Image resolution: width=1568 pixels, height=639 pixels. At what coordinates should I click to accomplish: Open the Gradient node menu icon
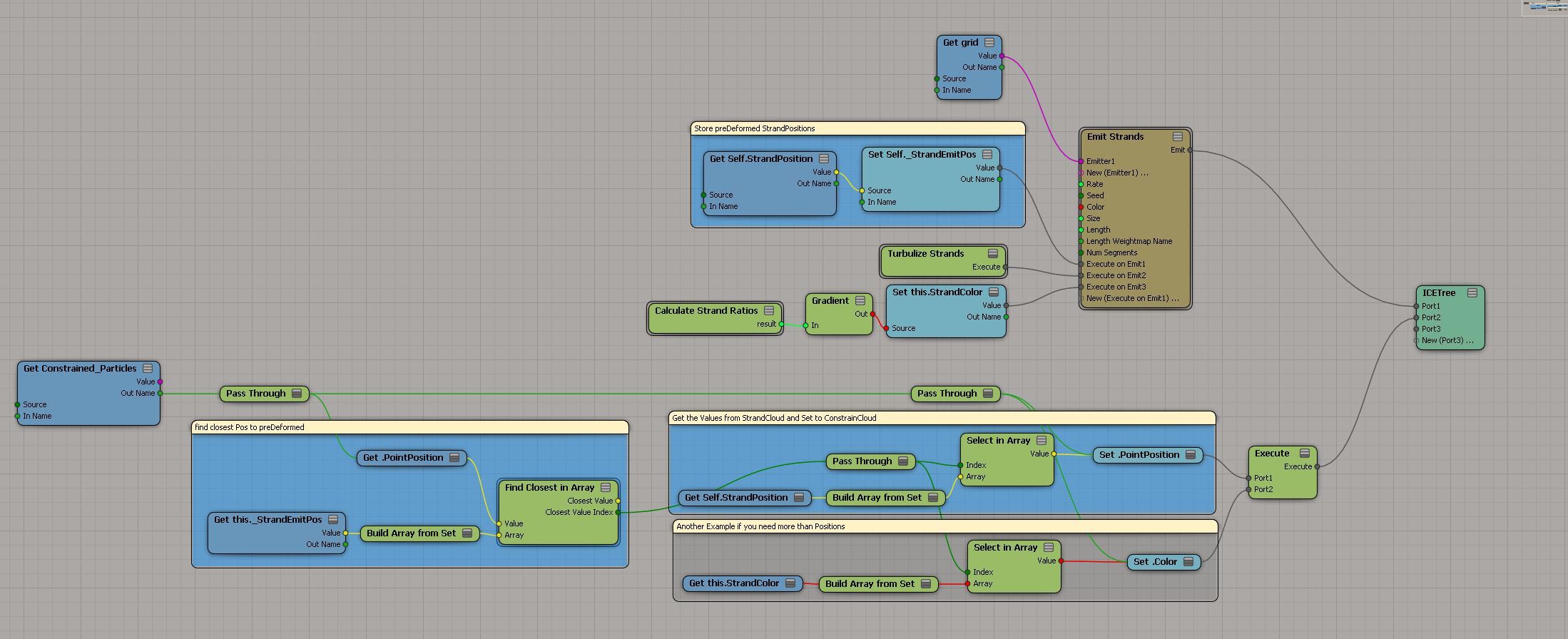(x=860, y=301)
